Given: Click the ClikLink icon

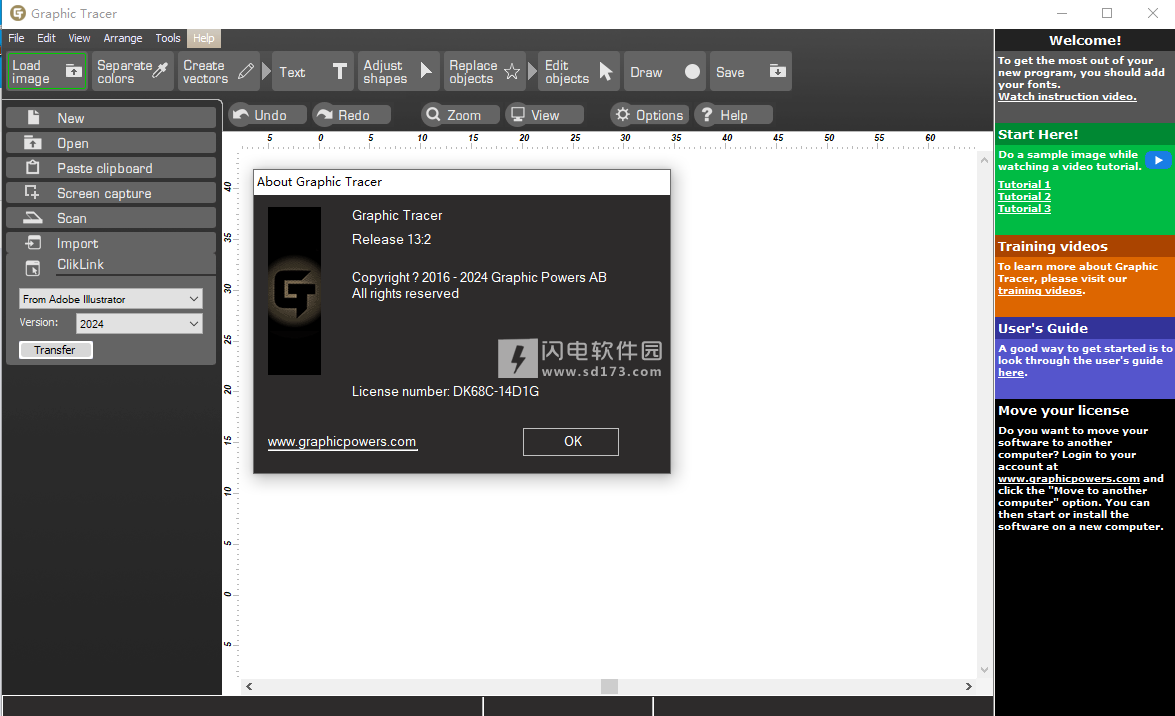Looking at the screenshot, I should 33,268.
